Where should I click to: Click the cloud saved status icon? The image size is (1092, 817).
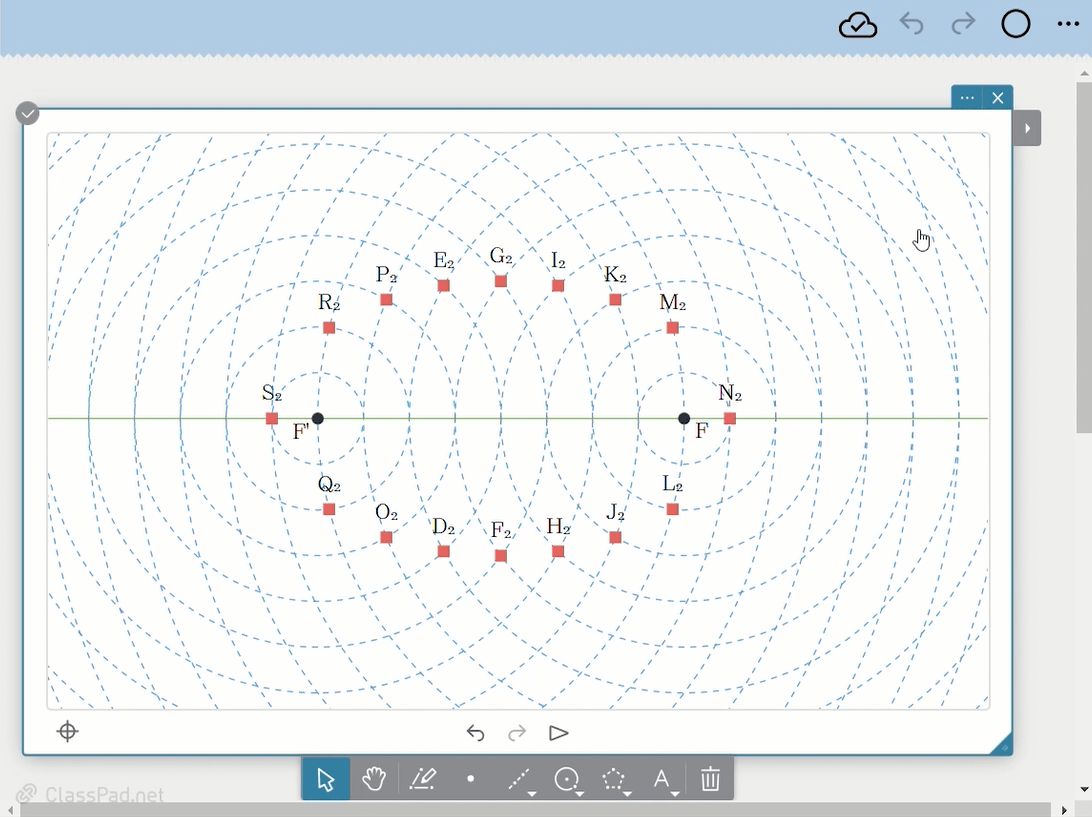[857, 25]
